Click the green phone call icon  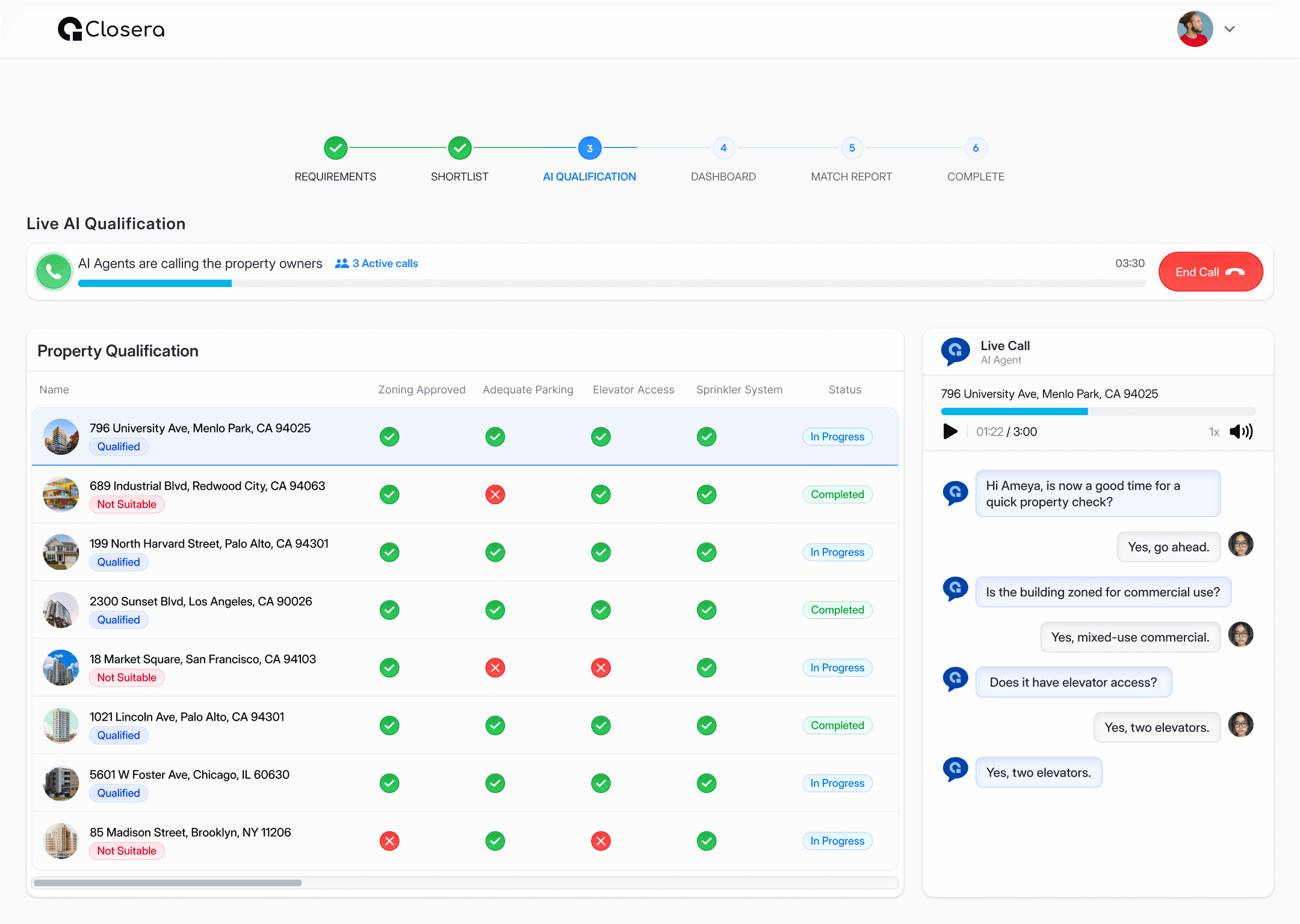(54, 272)
